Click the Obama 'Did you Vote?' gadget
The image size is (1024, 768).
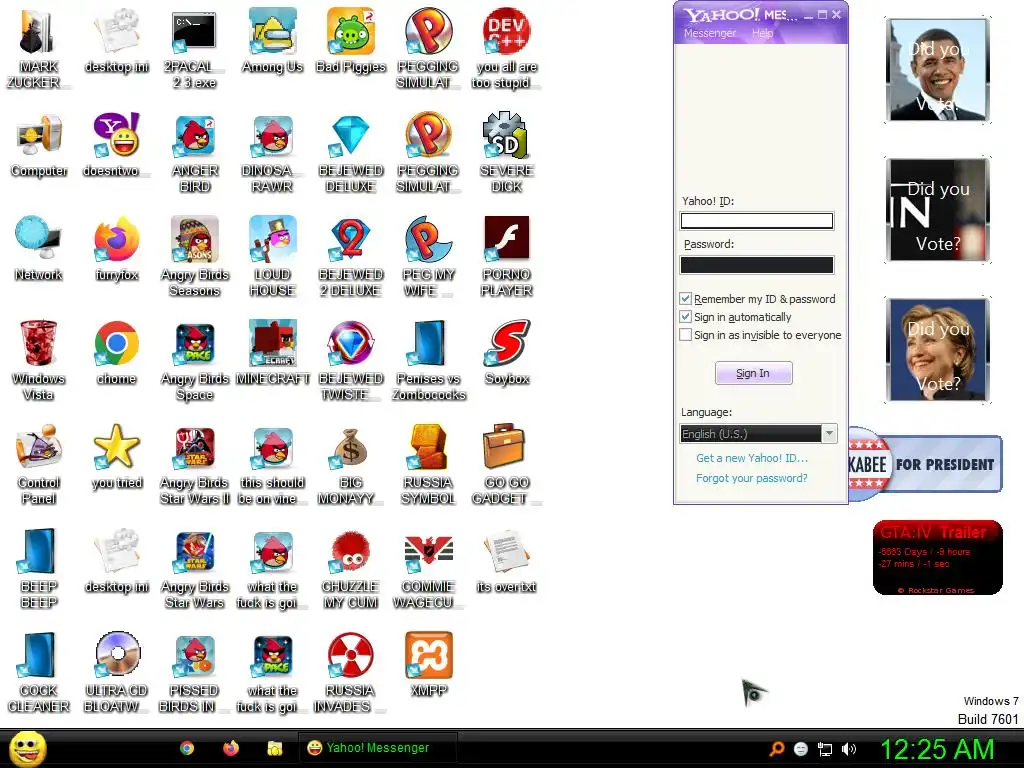pyautogui.click(x=938, y=70)
